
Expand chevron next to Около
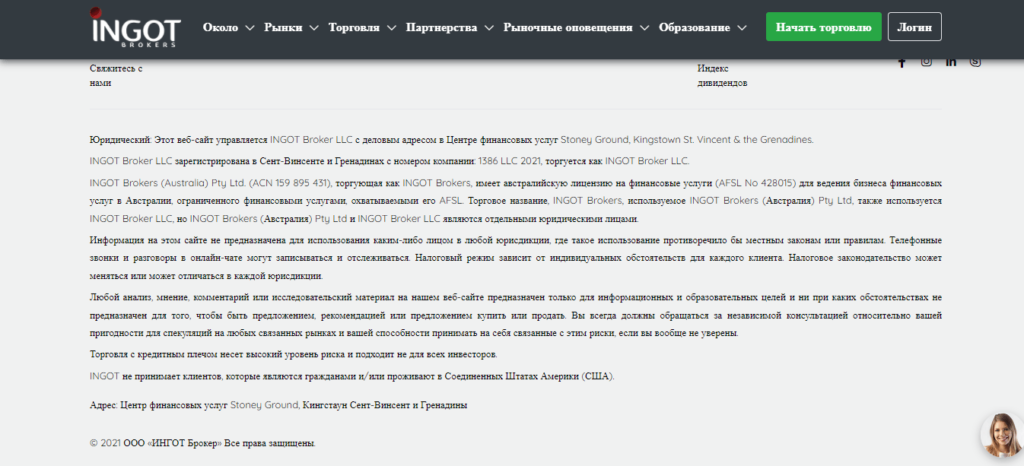click(249, 27)
